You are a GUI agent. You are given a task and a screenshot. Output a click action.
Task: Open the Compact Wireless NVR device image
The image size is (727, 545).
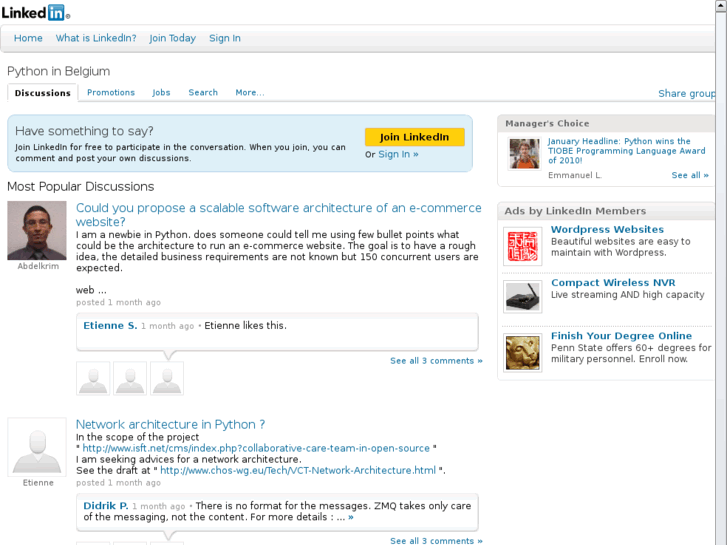[x=523, y=297]
